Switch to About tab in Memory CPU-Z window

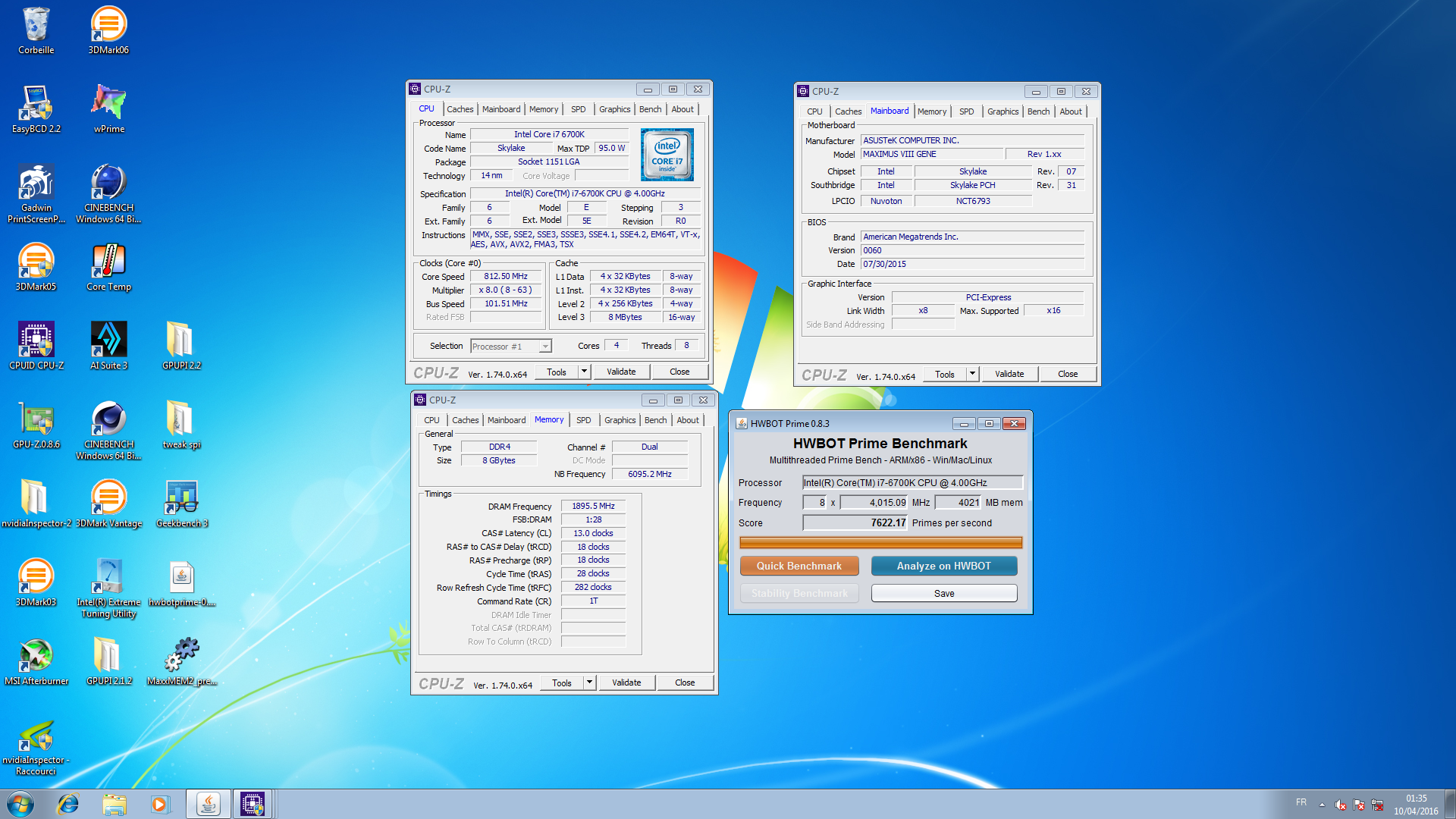click(x=688, y=420)
